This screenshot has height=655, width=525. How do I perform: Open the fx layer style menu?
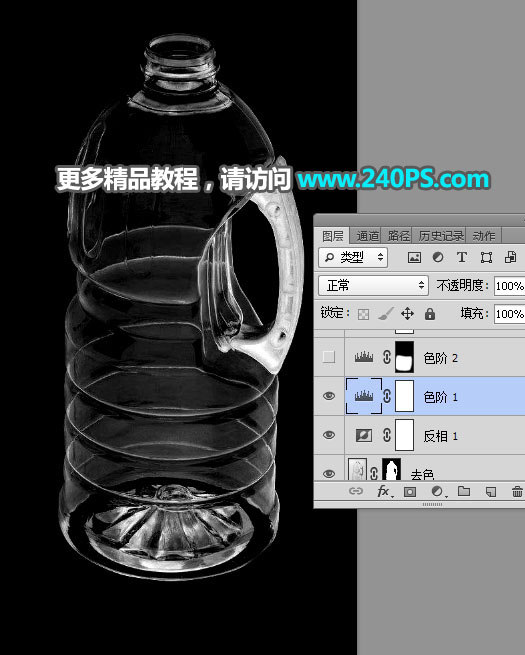tap(383, 491)
